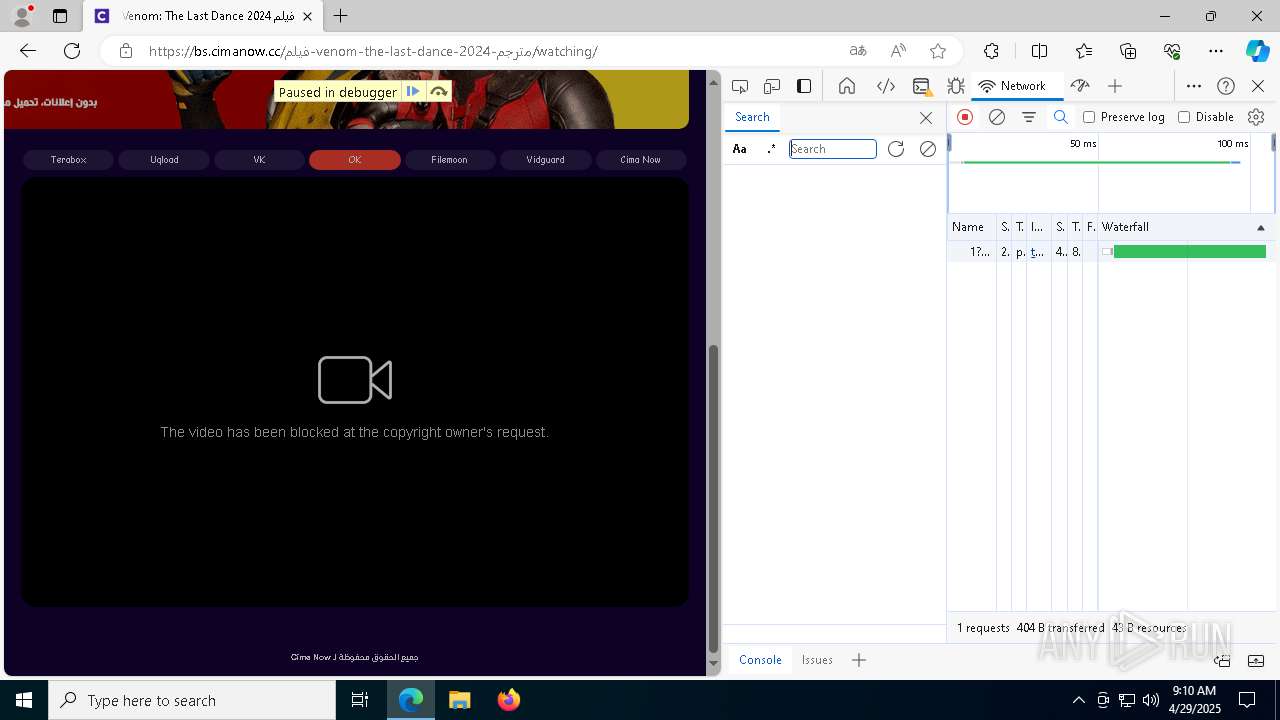Select the network request row 1?...

[x=1111, y=252]
